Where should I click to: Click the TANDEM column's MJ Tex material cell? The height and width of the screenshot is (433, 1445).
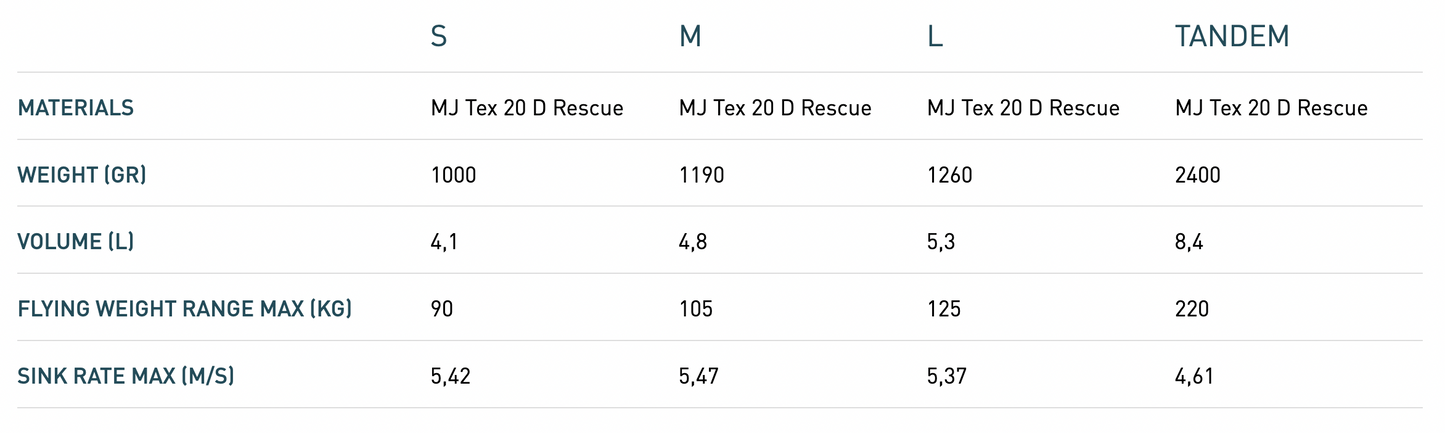[1271, 108]
